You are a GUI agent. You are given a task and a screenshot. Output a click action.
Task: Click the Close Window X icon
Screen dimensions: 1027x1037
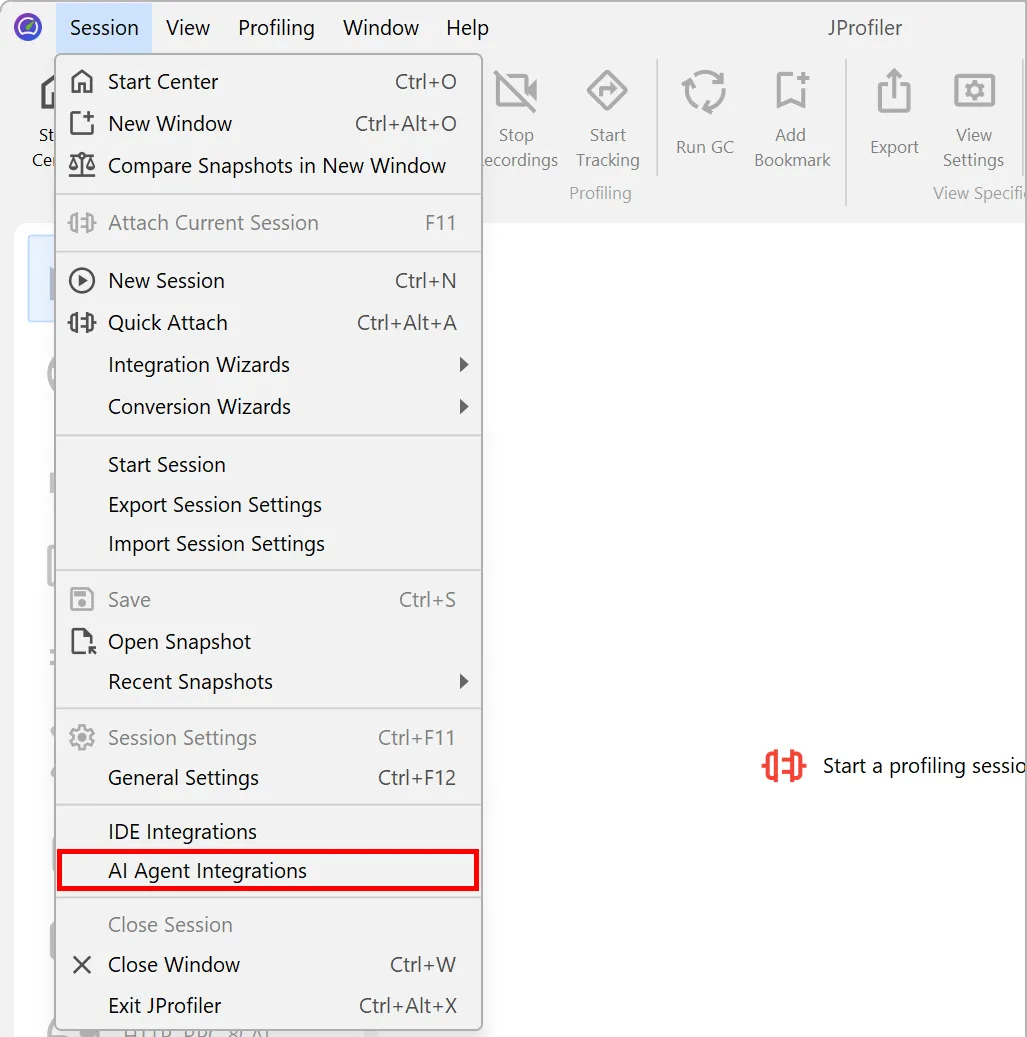pos(82,965)
